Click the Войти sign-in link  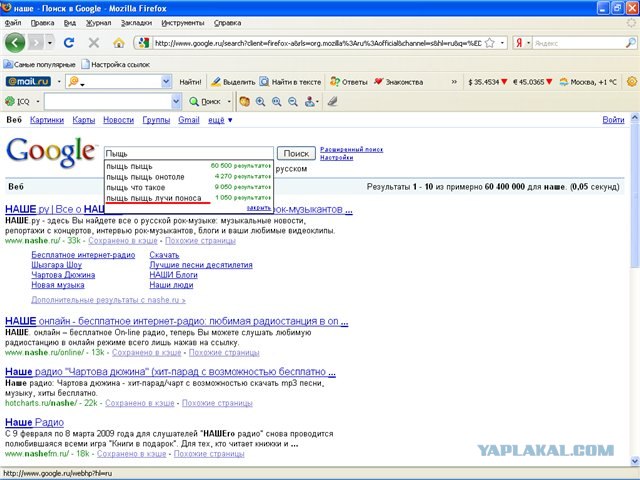pyautogui.click(x=613, y=120)
